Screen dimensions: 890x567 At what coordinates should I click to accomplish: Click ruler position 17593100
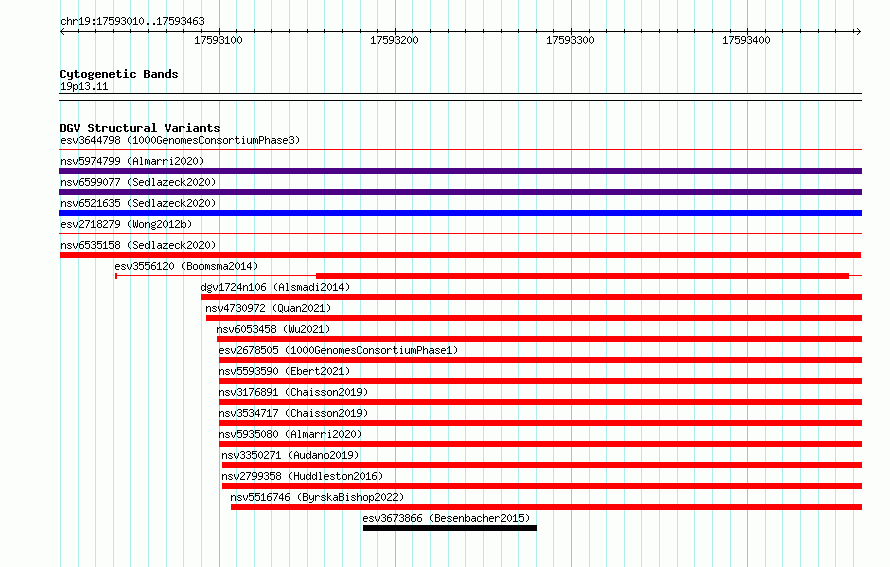point(219,40)
